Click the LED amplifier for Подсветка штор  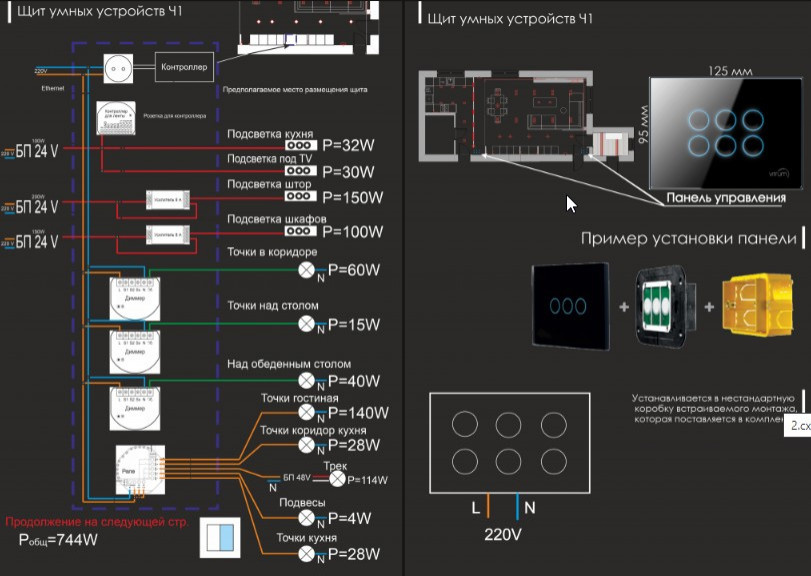click(x=168, y=200)
